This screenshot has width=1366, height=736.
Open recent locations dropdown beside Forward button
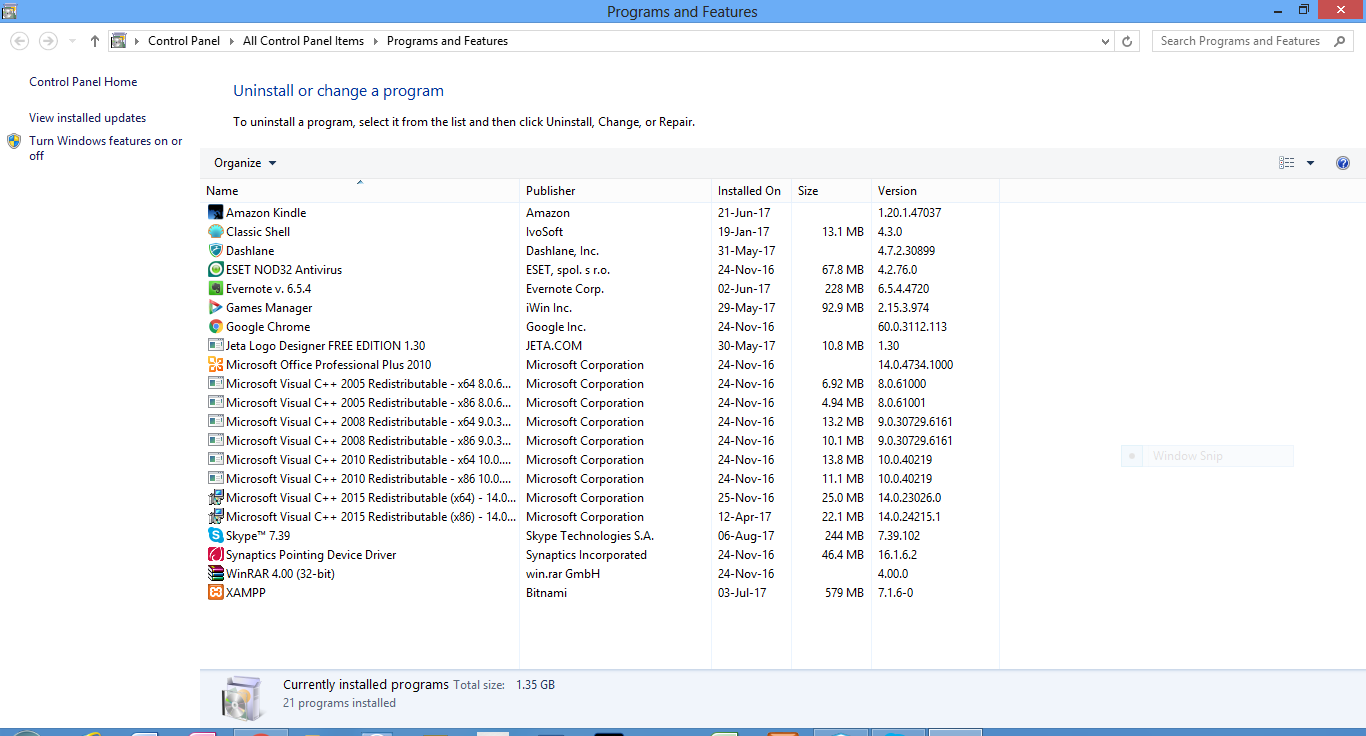(72, 41)
